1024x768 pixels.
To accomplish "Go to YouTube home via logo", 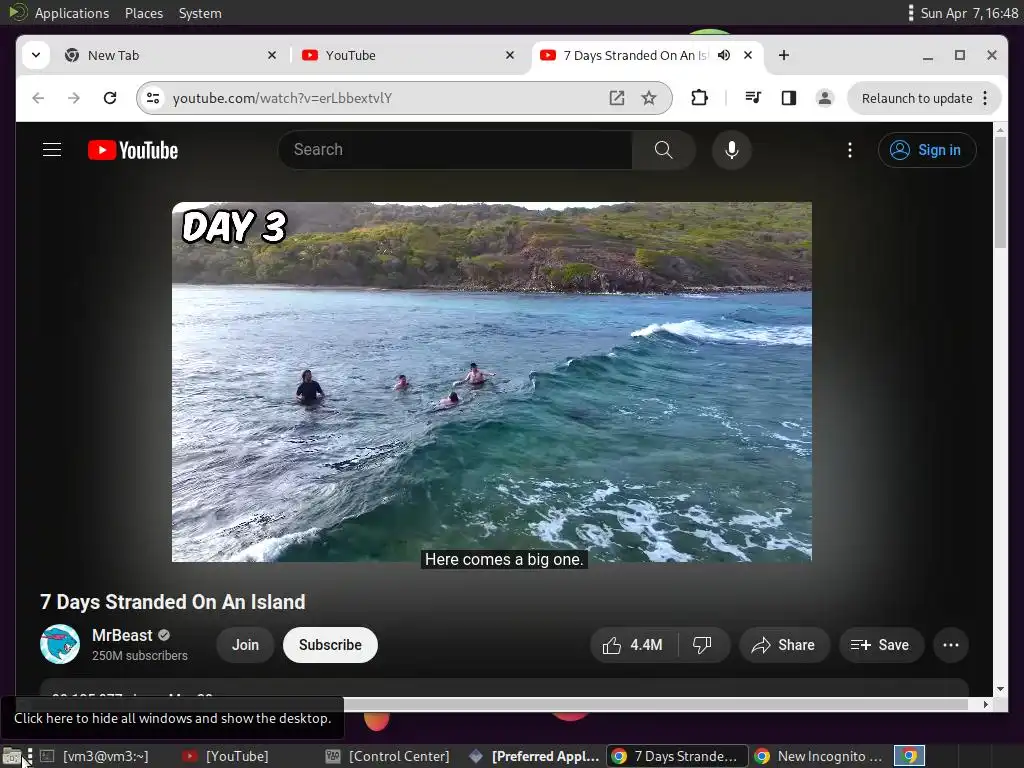I will point(133,150).
